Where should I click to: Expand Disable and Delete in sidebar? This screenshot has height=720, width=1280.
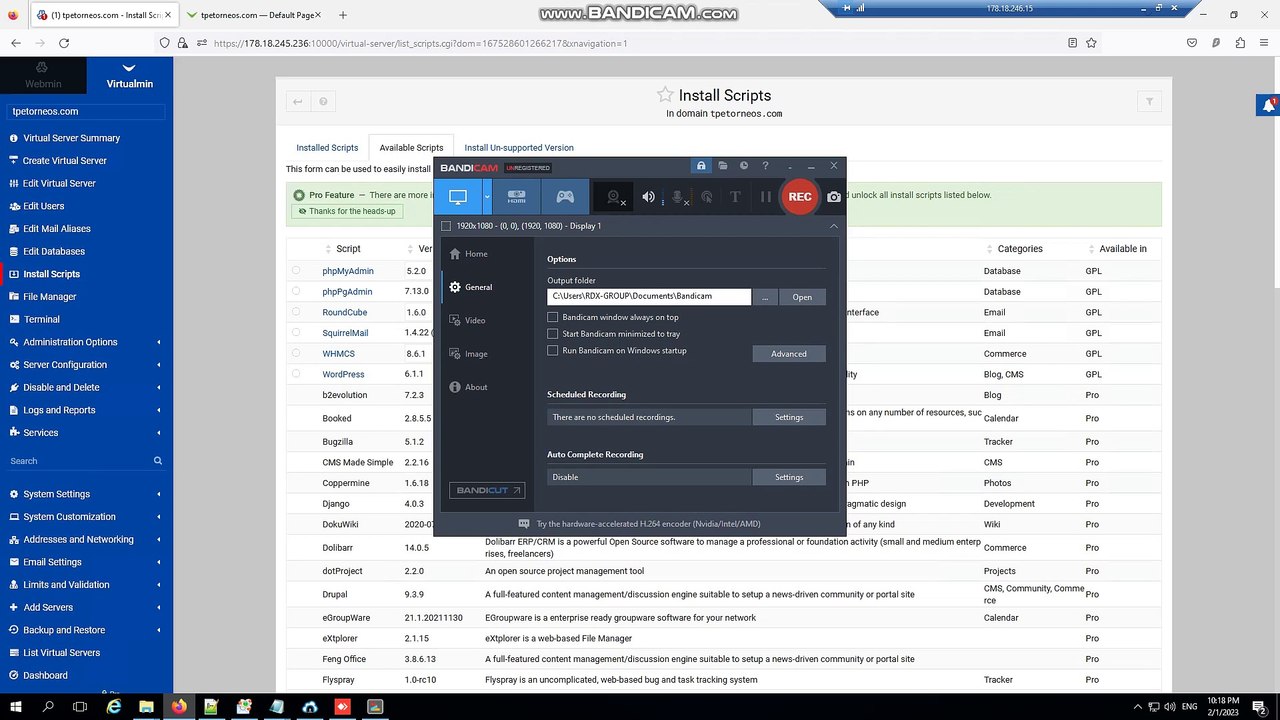[86, 387]
